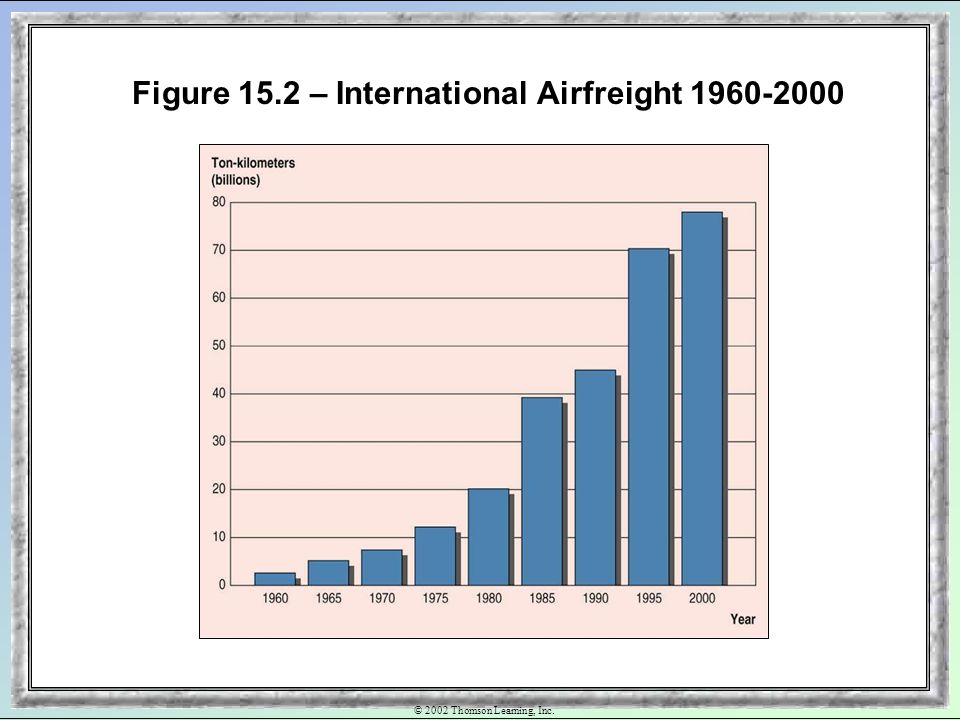Select the 1985 bar in the chart

coord(544,492)
